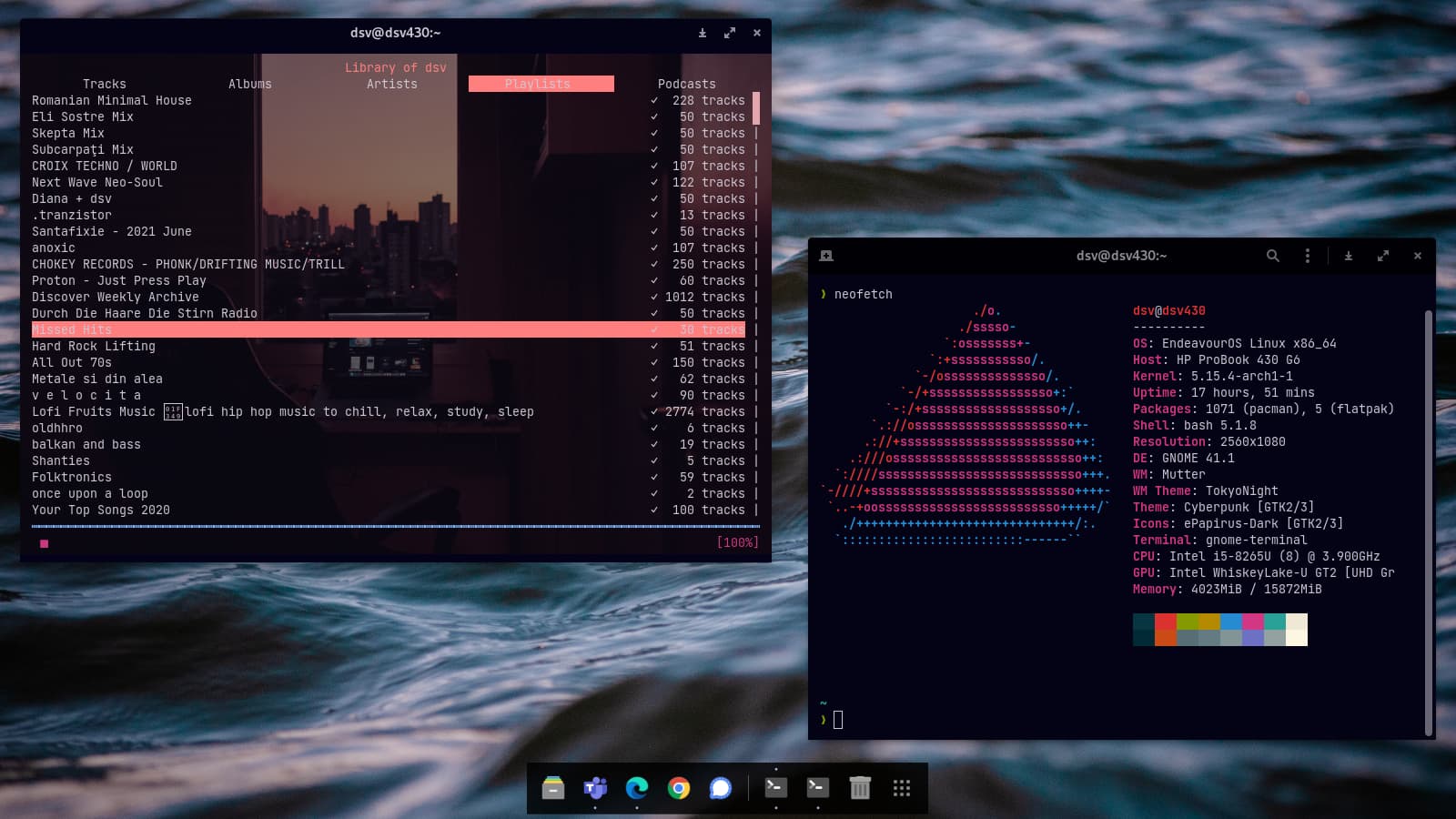Screen dimensions: 1456x819
Task: Switch to the Artists tab
Action: point(392,84)
